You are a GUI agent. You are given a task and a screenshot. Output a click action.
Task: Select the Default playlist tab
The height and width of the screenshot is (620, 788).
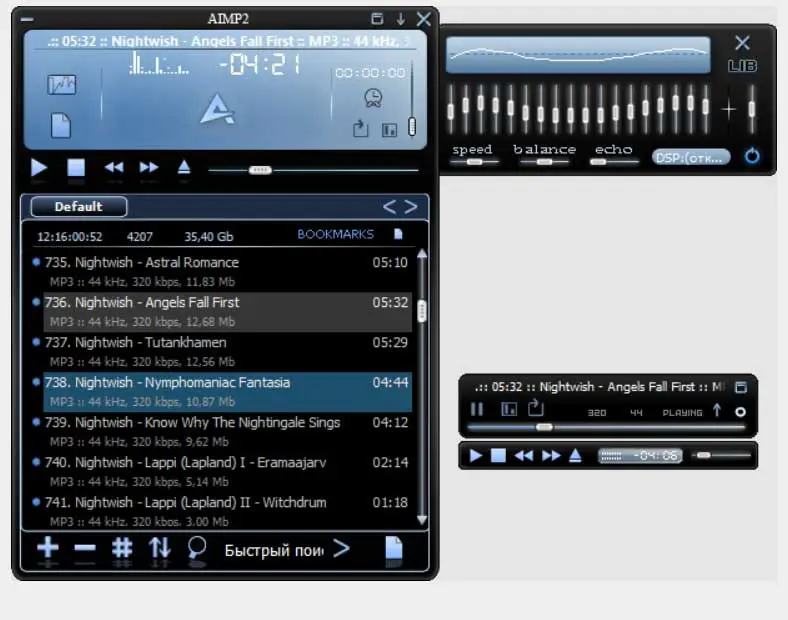(x=79, y=206)
